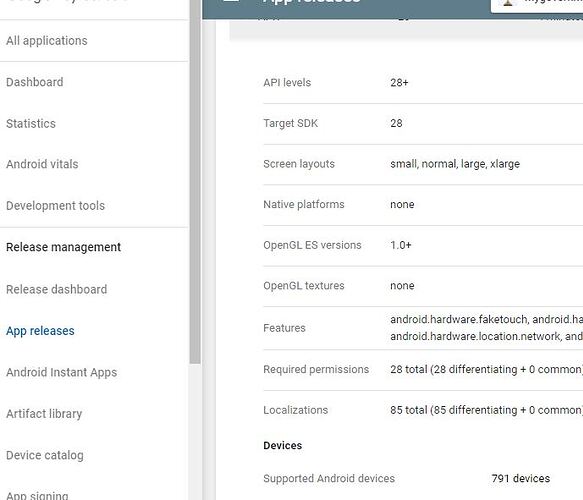Open Artifact library page
Image resolution: width=583 pixels, height=500 pixels.
tap(44, 414)
